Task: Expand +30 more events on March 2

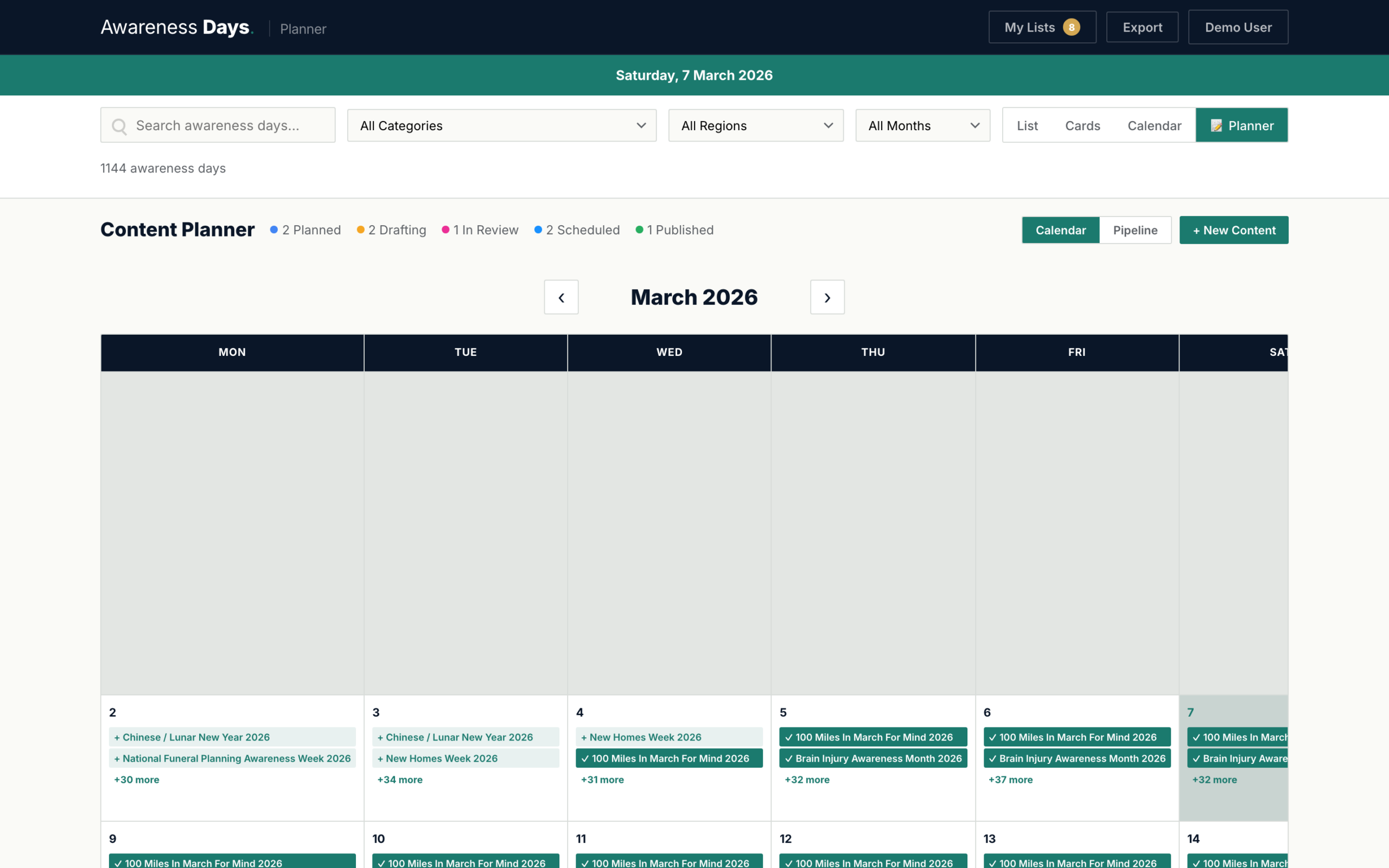Action: tap(136, 780)
